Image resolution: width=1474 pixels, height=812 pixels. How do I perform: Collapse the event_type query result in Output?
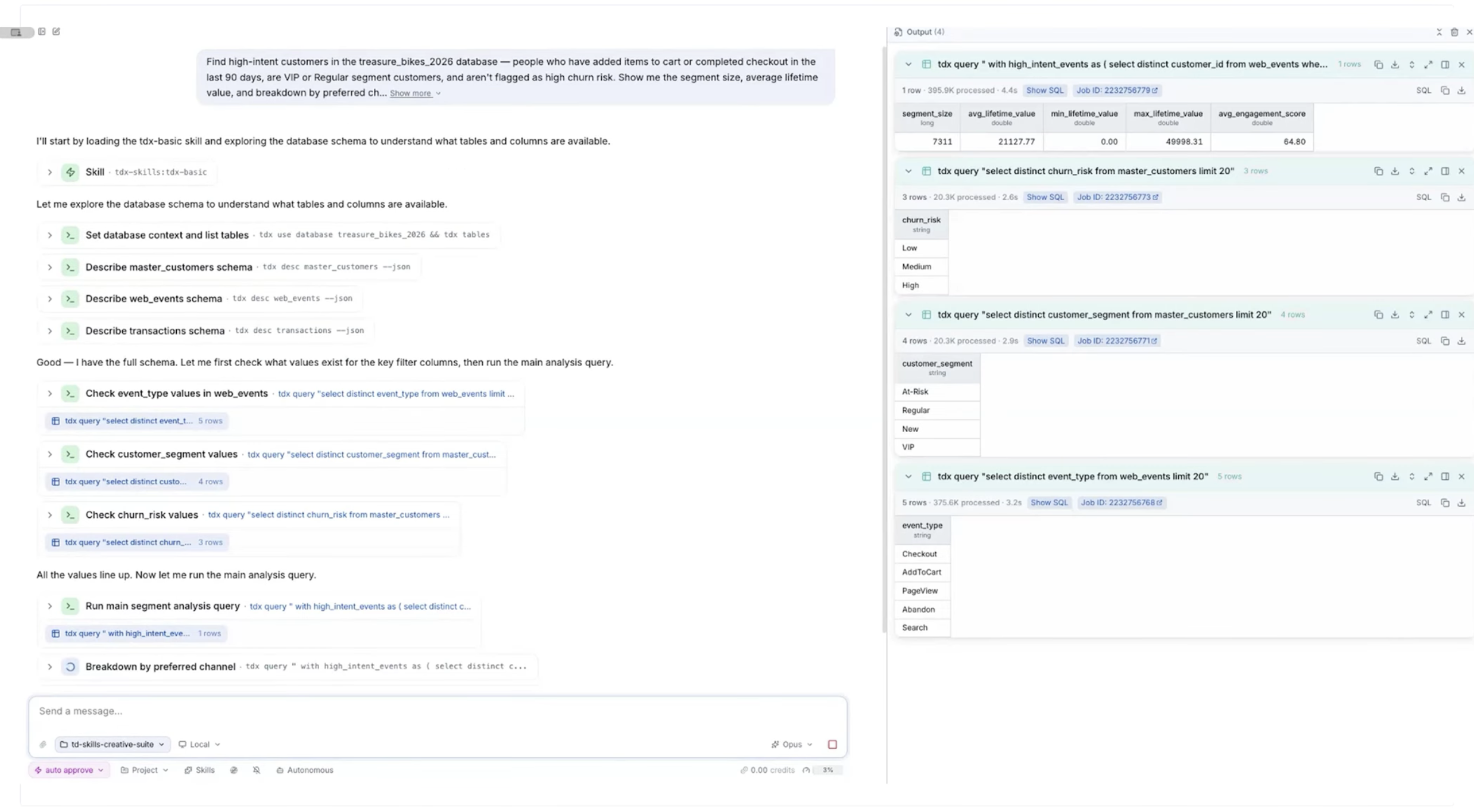(908, 476)
